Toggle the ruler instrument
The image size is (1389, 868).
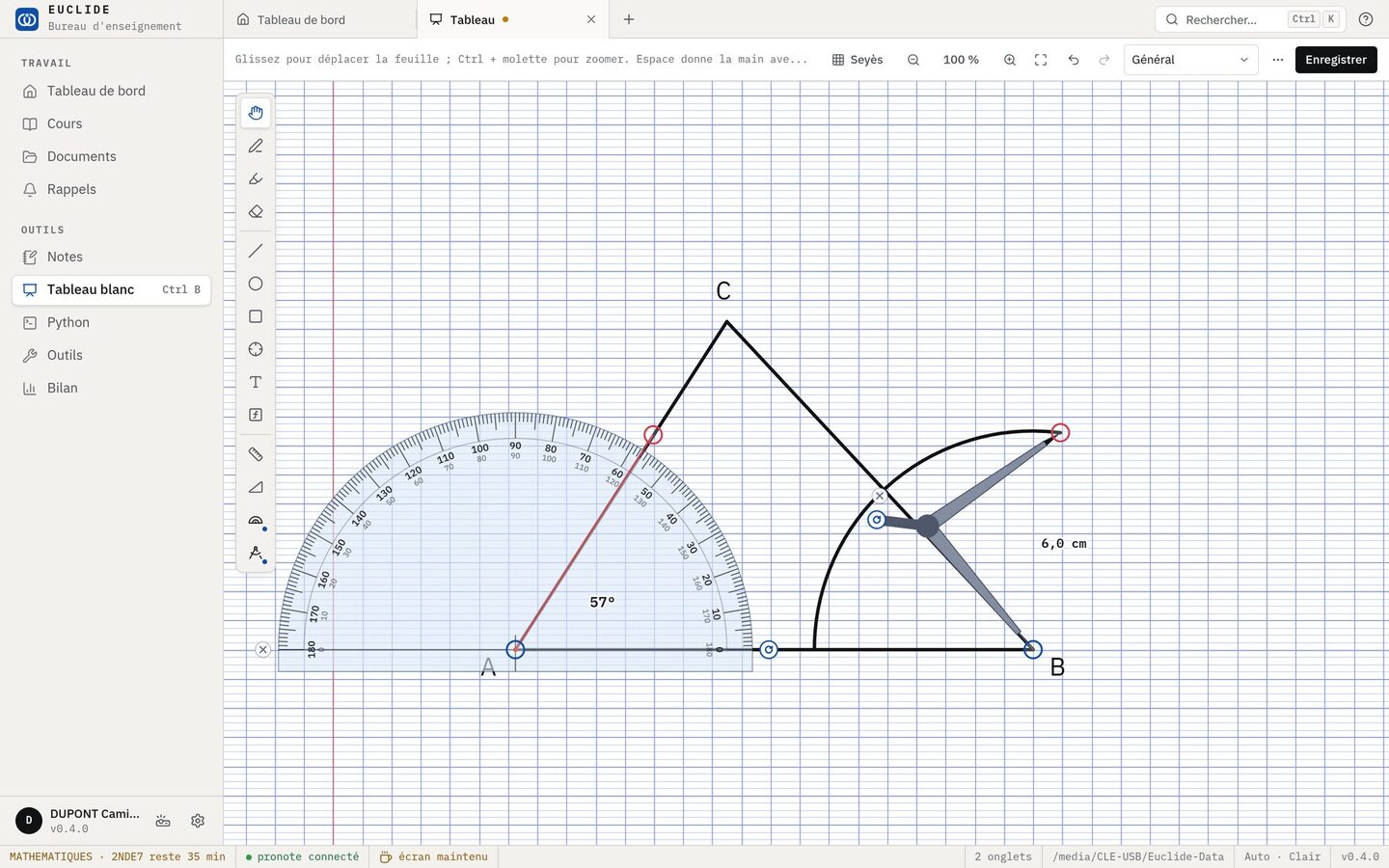256,454
